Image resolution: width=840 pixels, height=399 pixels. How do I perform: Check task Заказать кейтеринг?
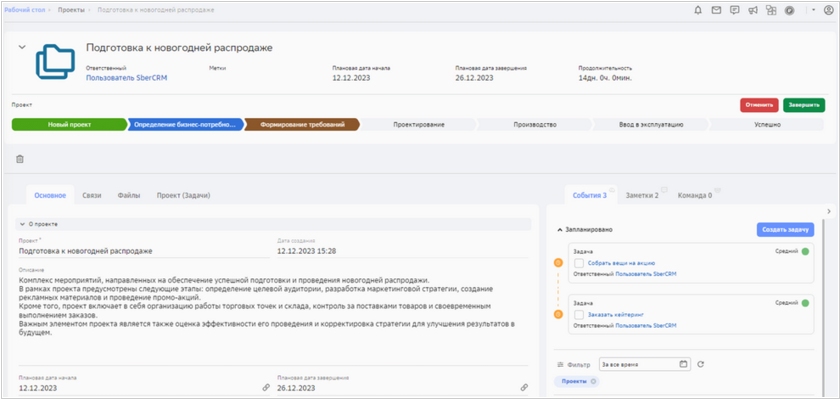(579, 314)
